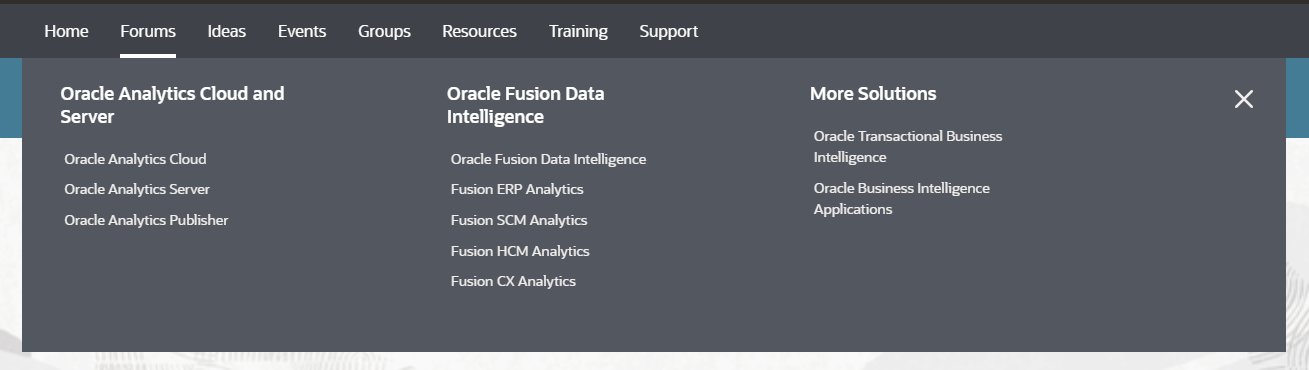
Task: Go to Events in navigation bar
Action: [x=302, y=31]
